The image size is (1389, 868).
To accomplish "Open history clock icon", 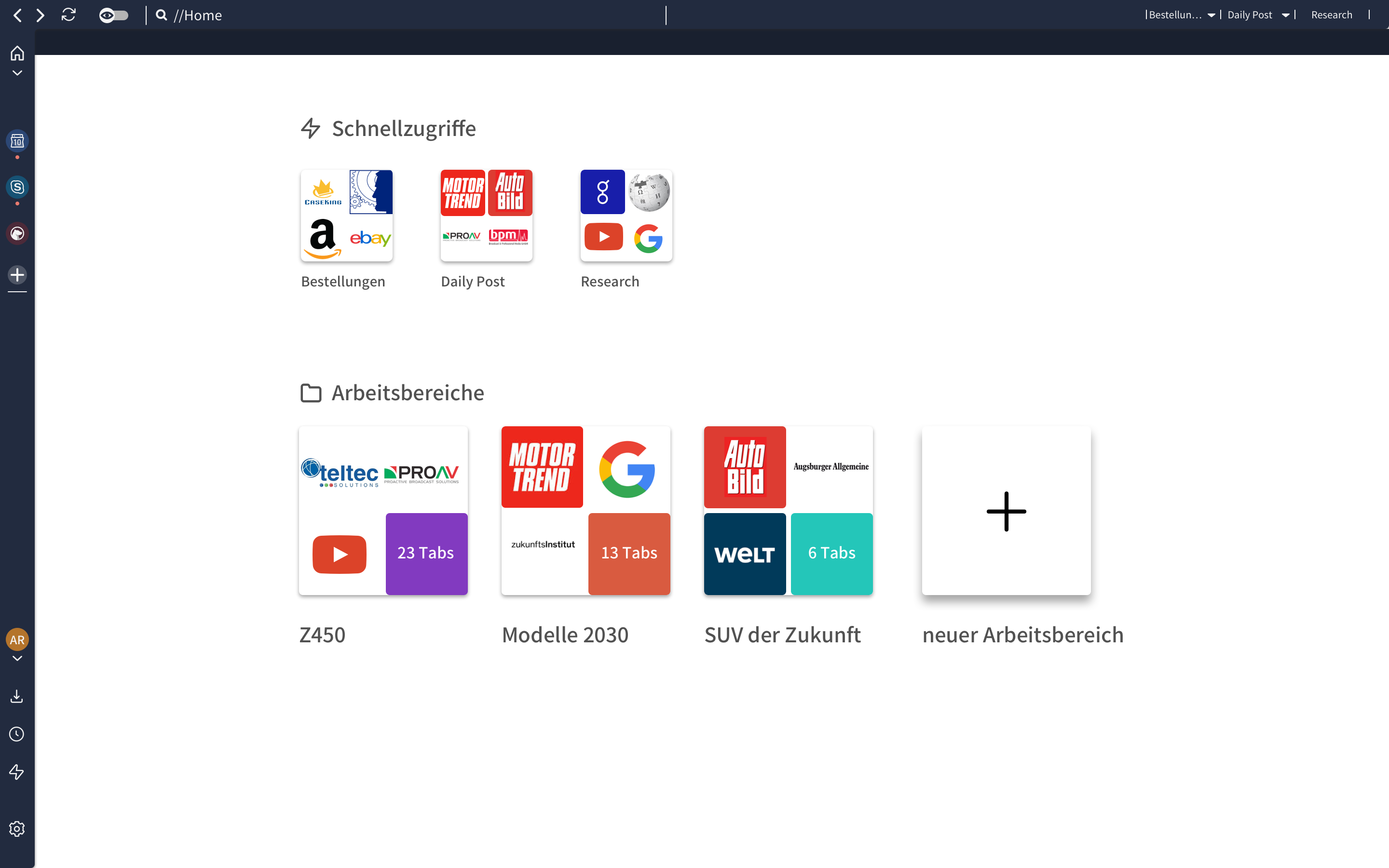I will coord(17,734).
